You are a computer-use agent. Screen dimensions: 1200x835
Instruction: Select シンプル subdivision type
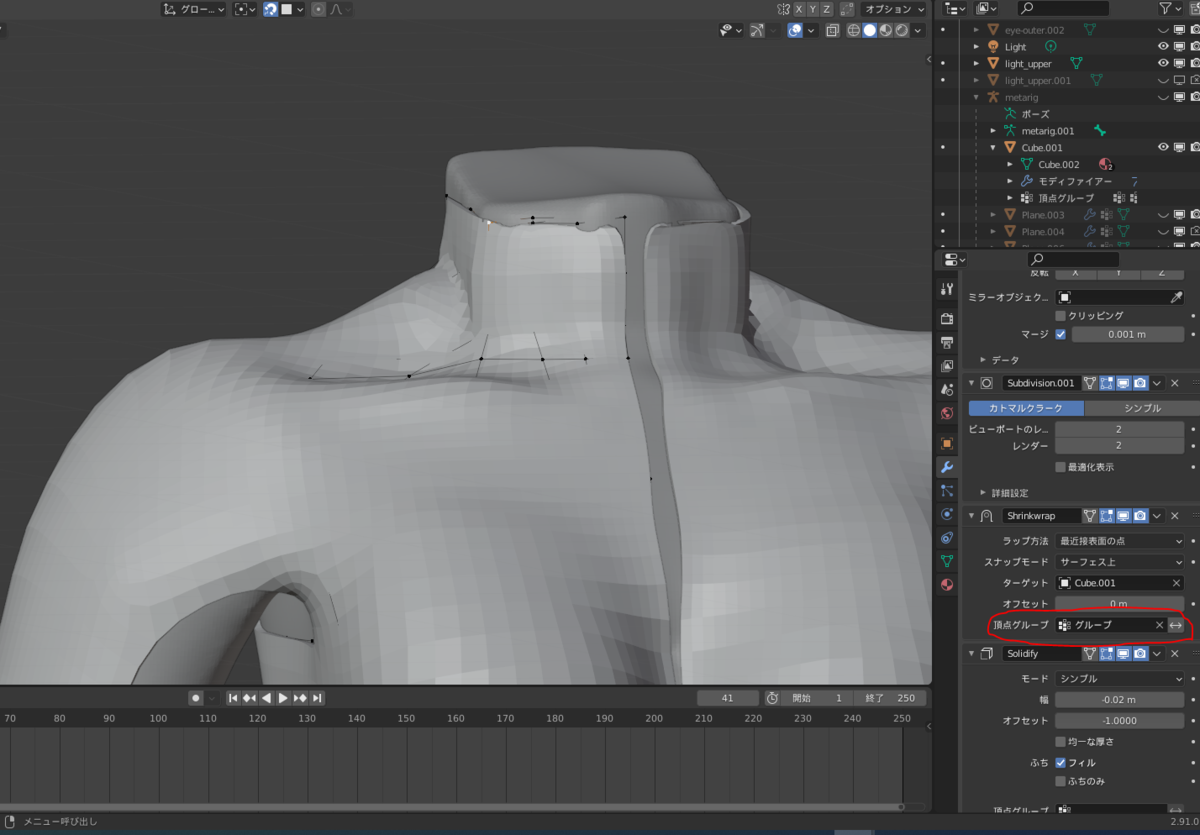pyautogui.click(x=1142, y=408)
